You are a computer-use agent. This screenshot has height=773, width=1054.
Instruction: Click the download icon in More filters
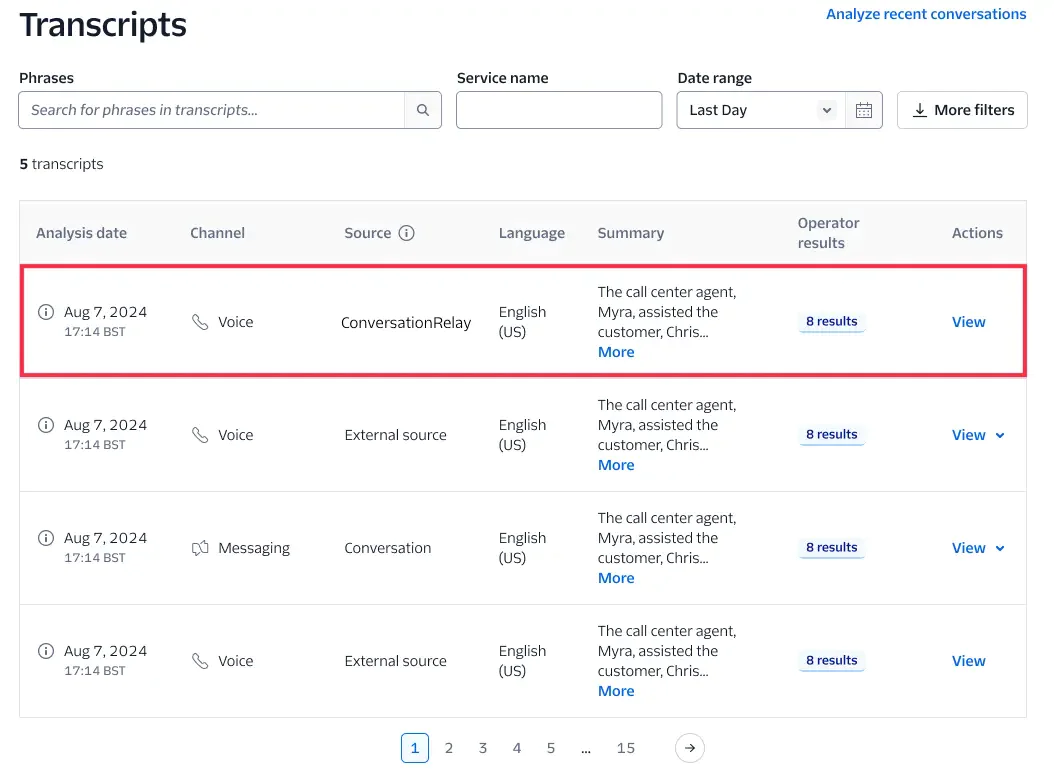[x=920, y=110]
